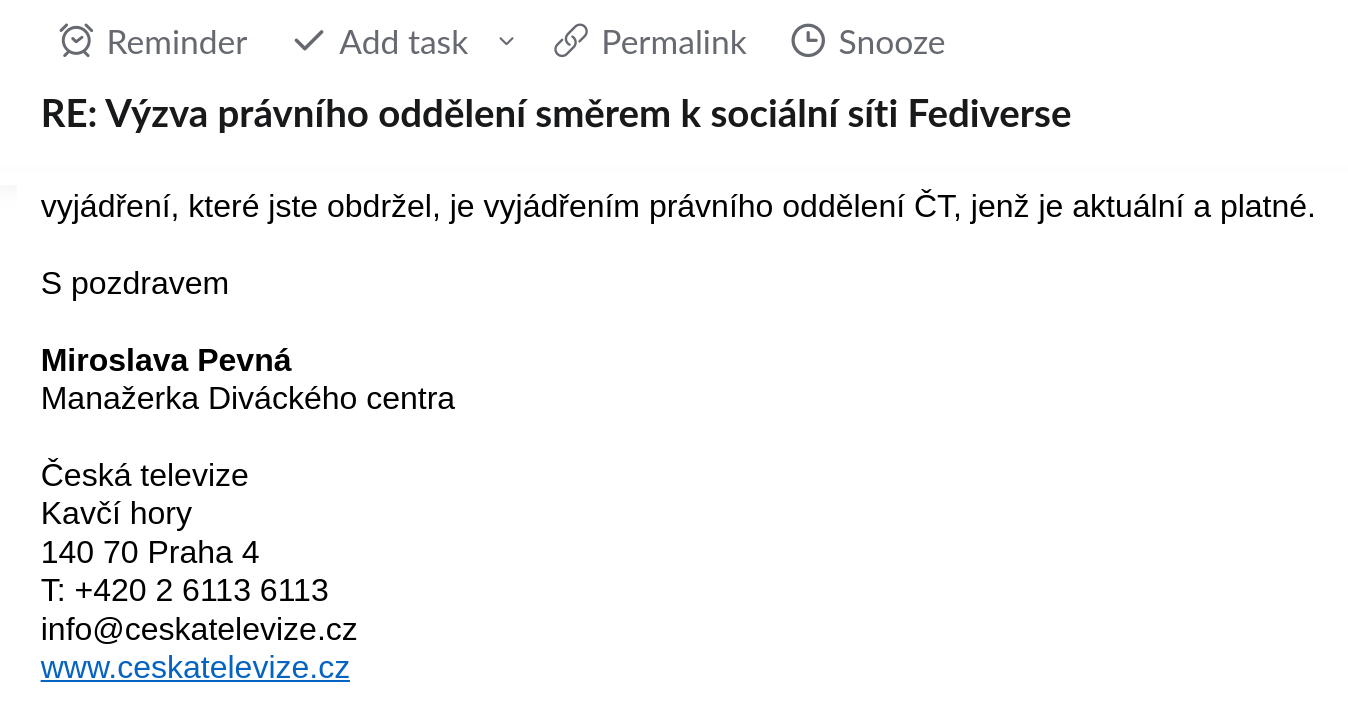Click the info@ceskatelevize.cz email address
The height and width of the screenshot is (710, 1348).
[199, 629]
